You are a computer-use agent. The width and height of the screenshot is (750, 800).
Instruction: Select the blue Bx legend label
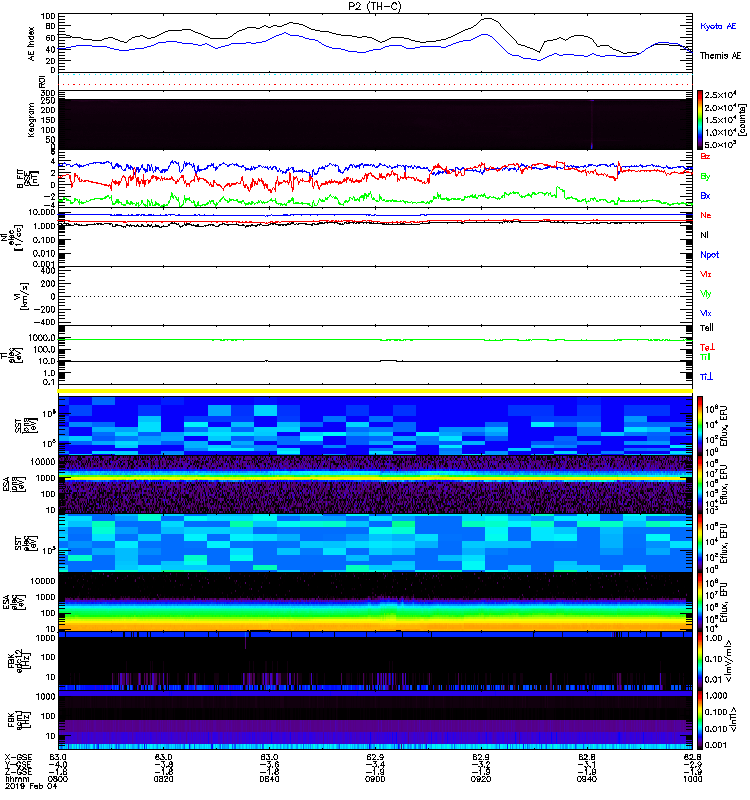click(x=705, y=195)
